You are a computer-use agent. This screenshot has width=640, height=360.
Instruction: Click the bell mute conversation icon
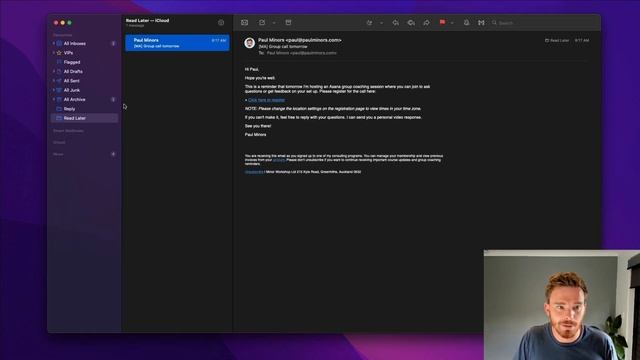[467, 23]
